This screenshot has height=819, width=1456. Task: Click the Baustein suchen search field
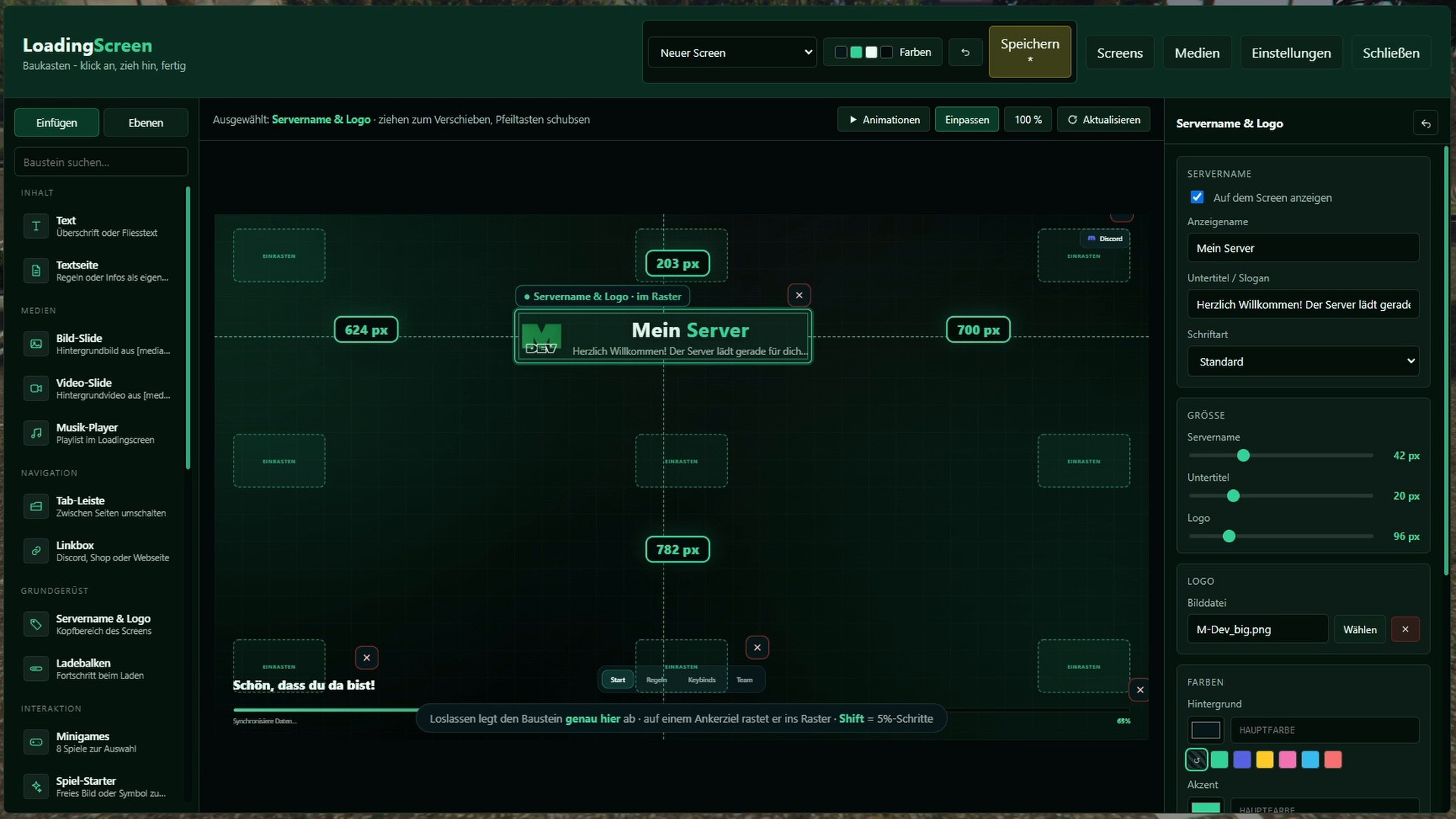tap(101, 162)
